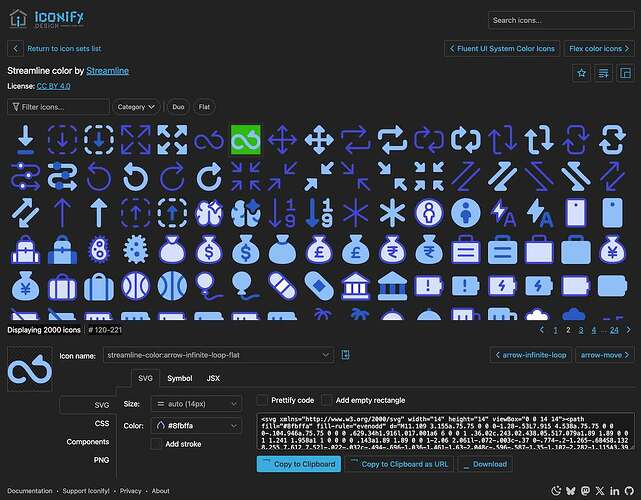The width and height of the screenshot is (641, 500).
Task: Click the SVG code text area
Action: (x=446, y=431)
